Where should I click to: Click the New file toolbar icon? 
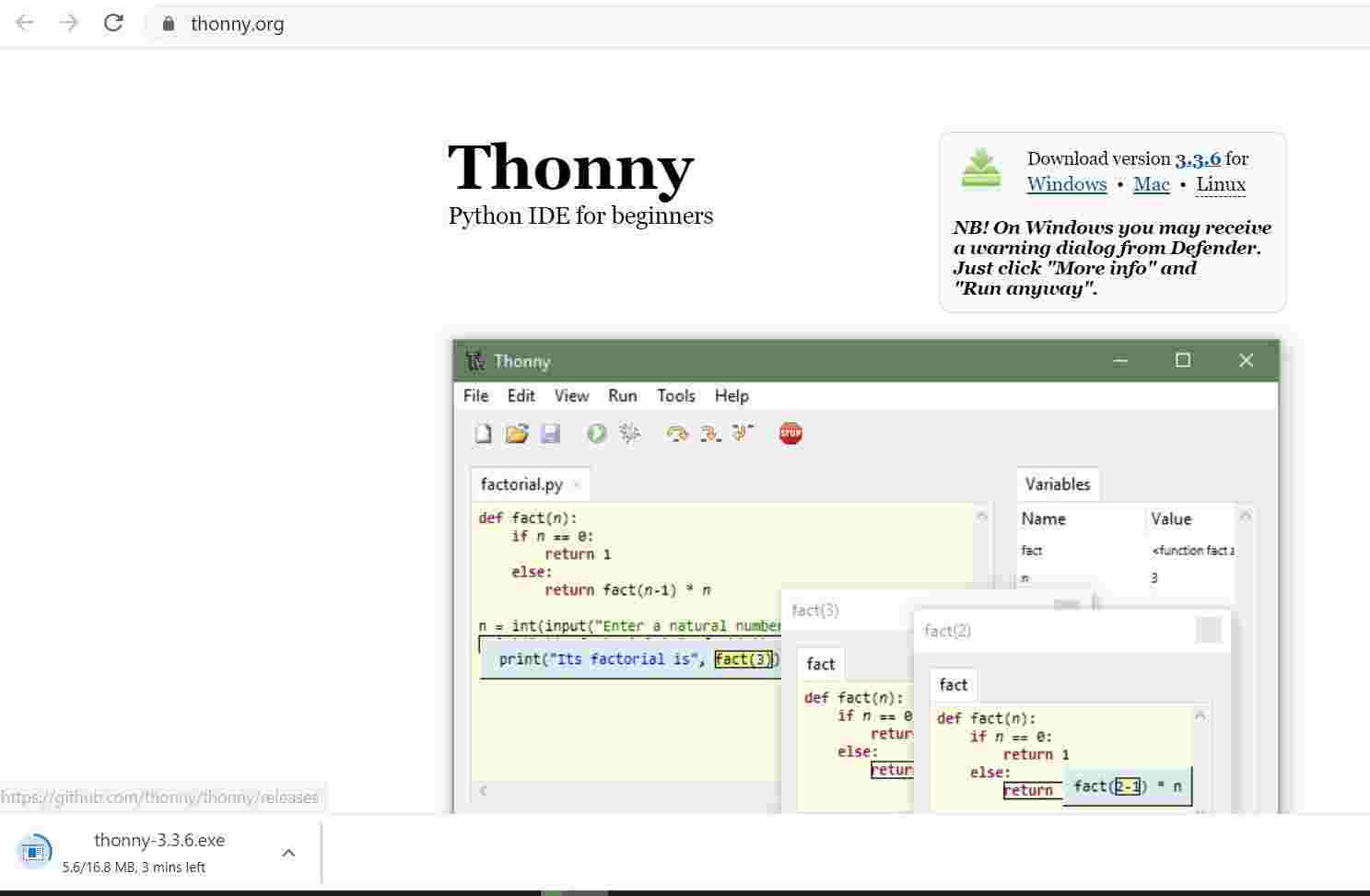(x=483, y=433)
